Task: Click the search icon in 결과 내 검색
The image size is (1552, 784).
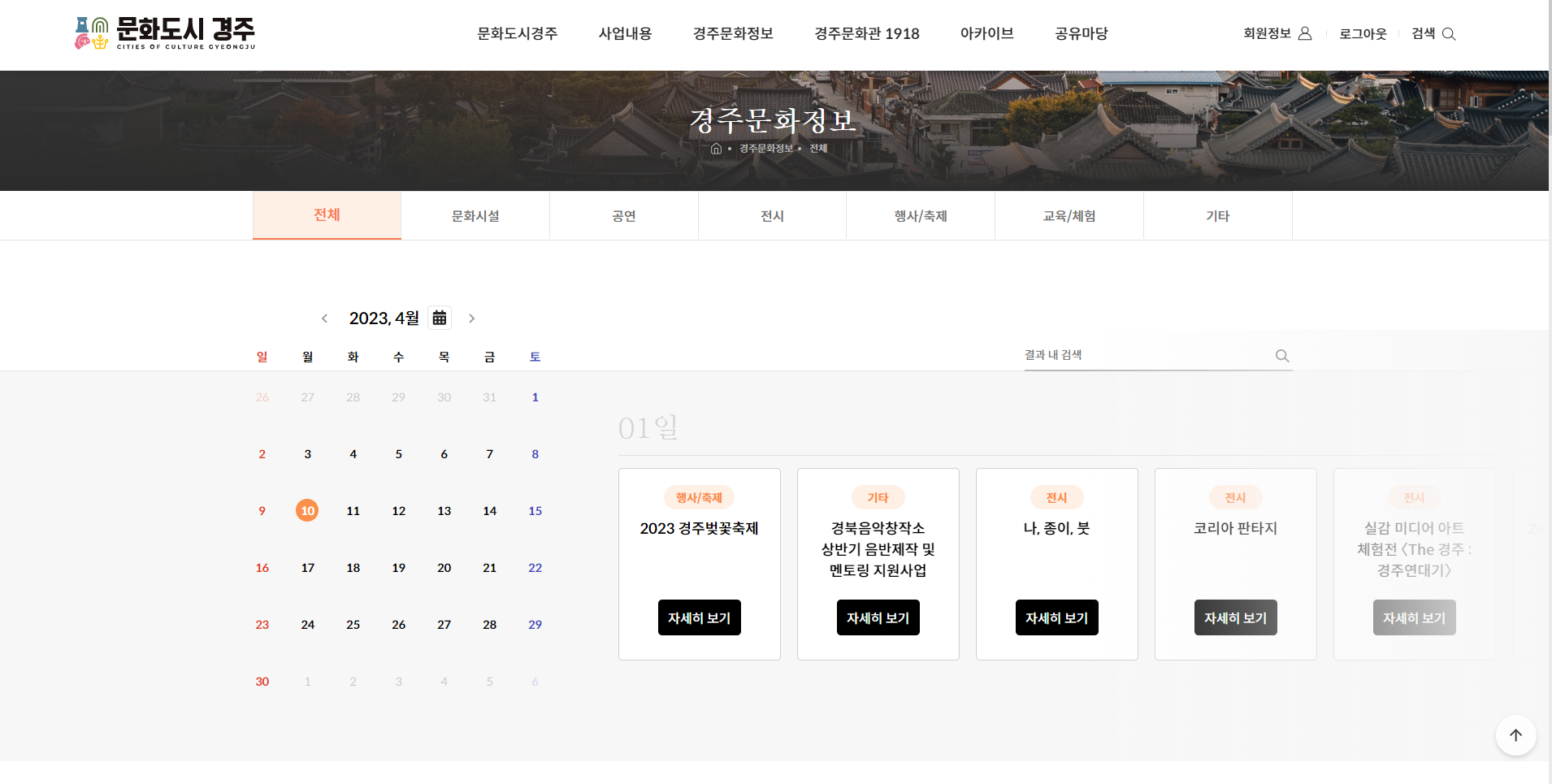Action: point(1282,356)
